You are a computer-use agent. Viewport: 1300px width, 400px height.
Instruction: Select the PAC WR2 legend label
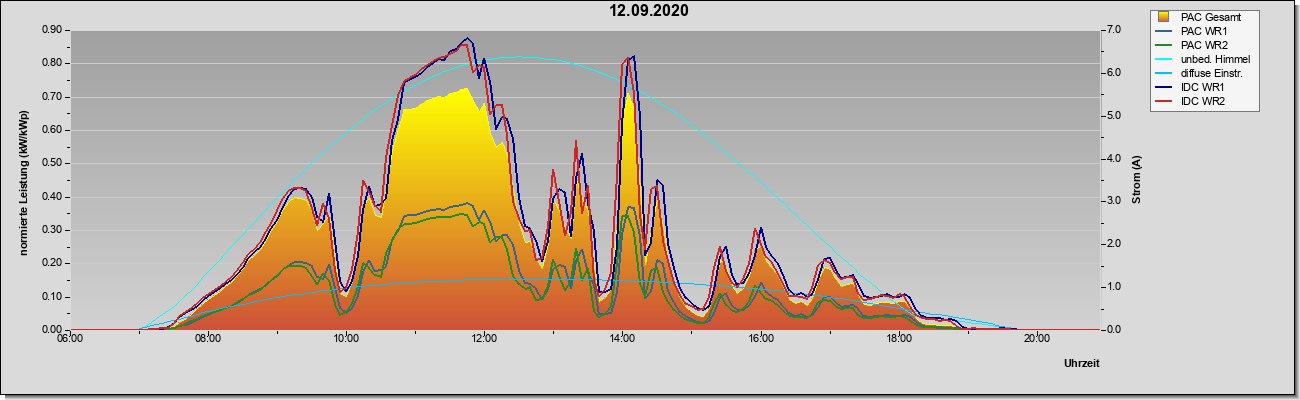1204,45
